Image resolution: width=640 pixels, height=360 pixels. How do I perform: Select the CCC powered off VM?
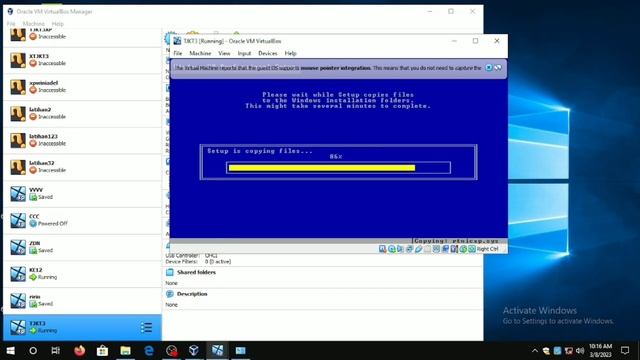(x=82, y=221)
